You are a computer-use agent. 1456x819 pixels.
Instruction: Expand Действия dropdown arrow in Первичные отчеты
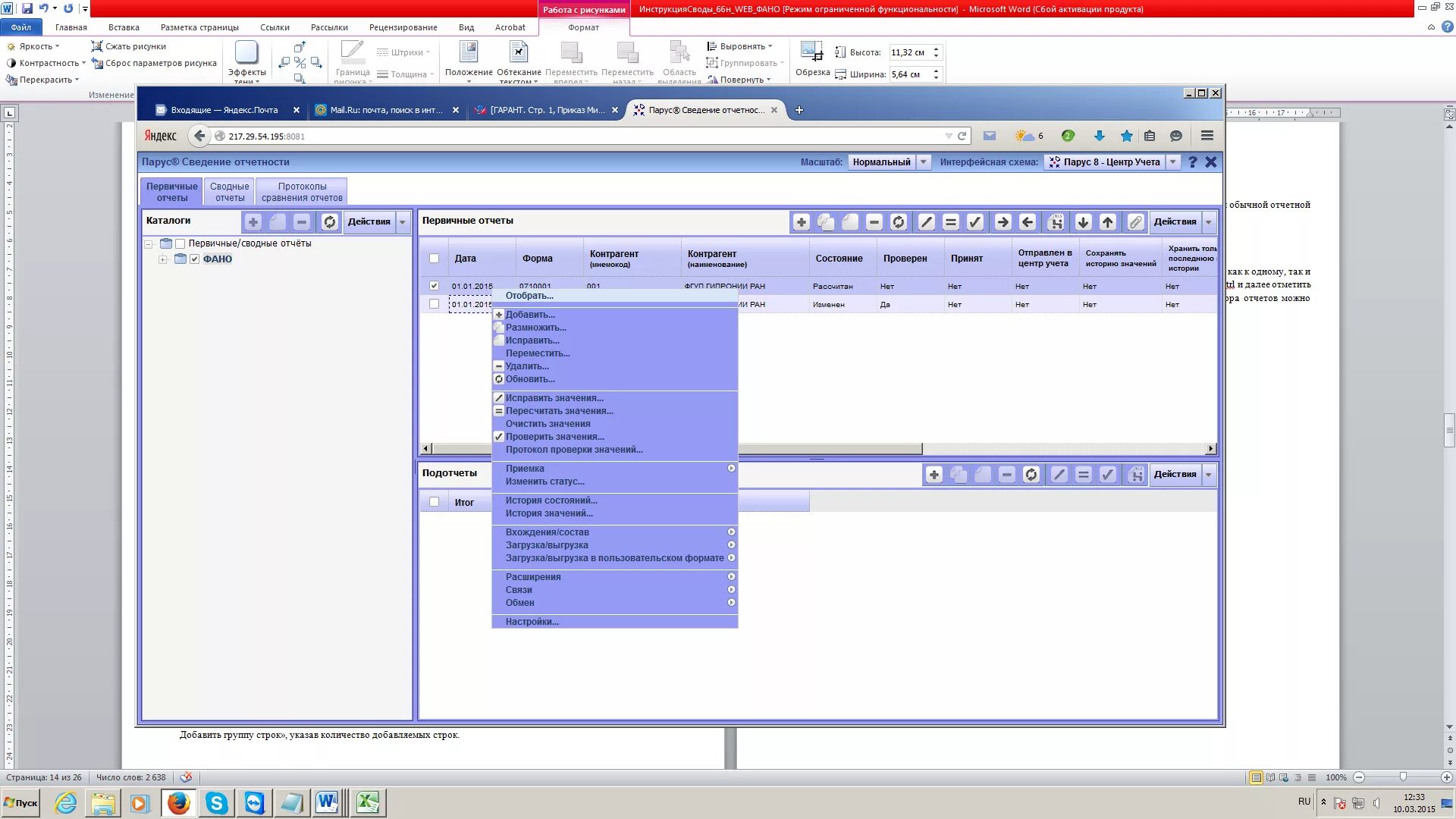pyautogui.click(x=1209, y=222)
